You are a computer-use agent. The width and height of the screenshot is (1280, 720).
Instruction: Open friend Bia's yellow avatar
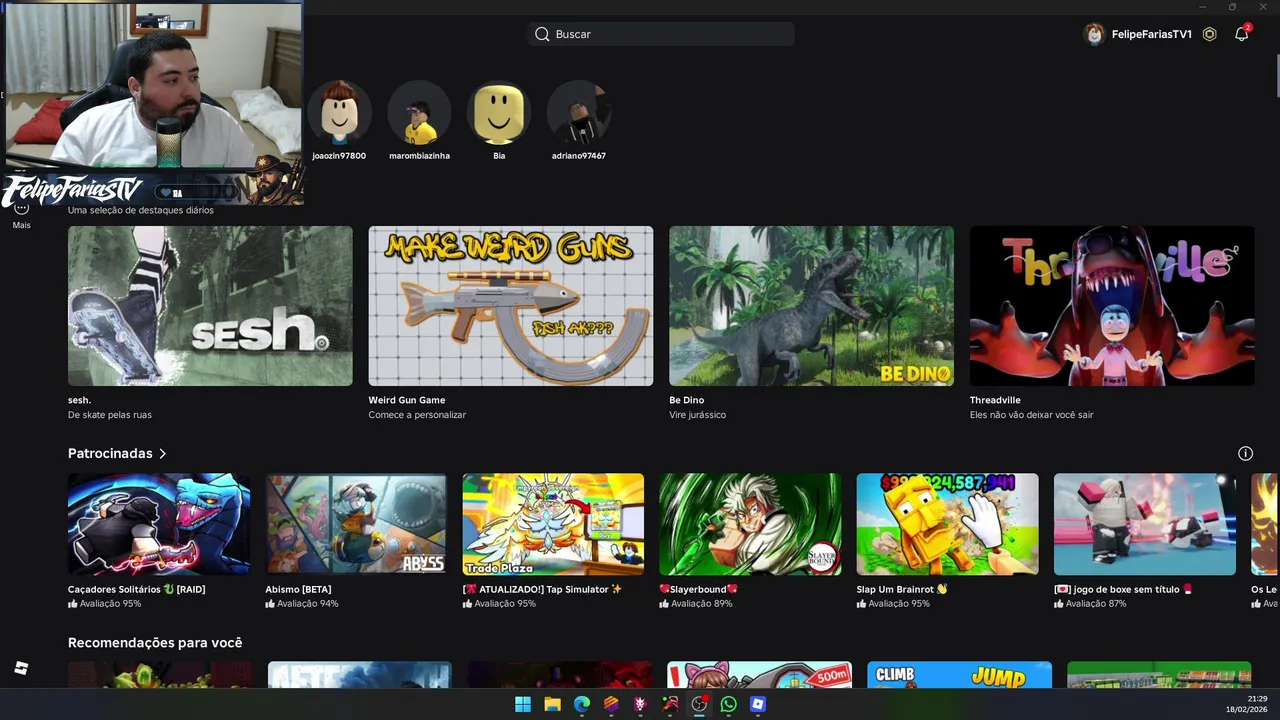499,113
